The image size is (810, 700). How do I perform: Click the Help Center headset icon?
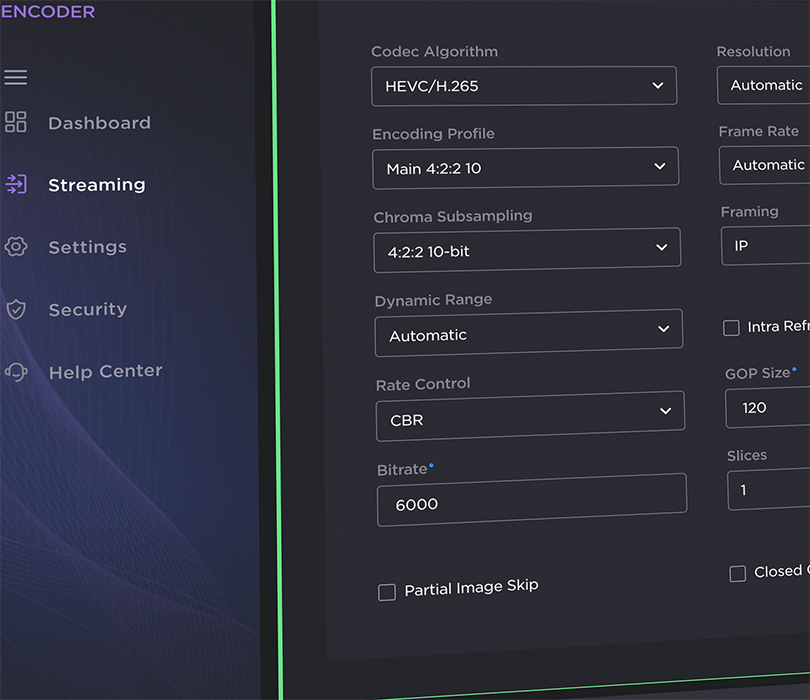tap(16, 371)
